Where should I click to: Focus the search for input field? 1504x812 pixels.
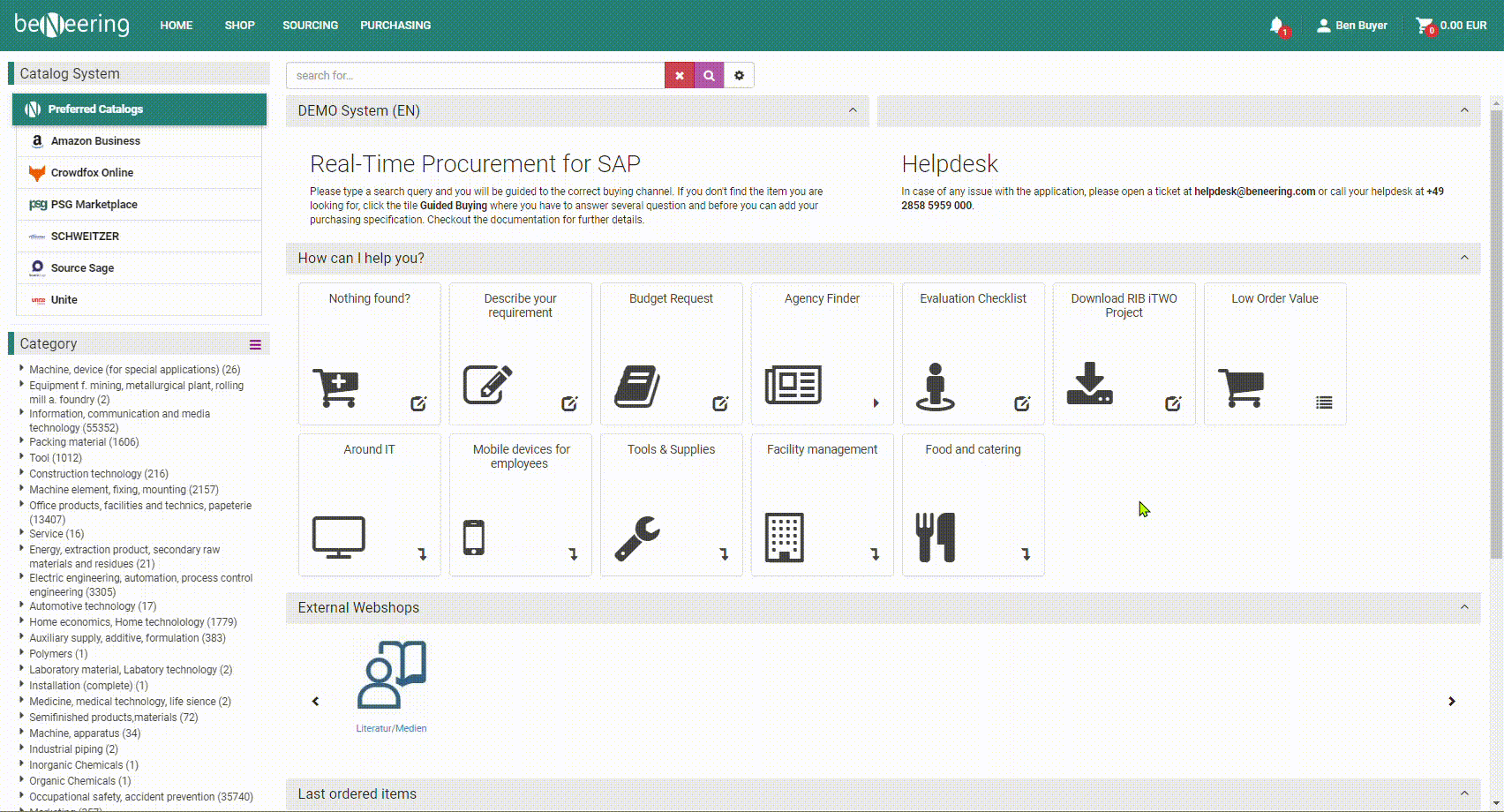pos(475,76)
